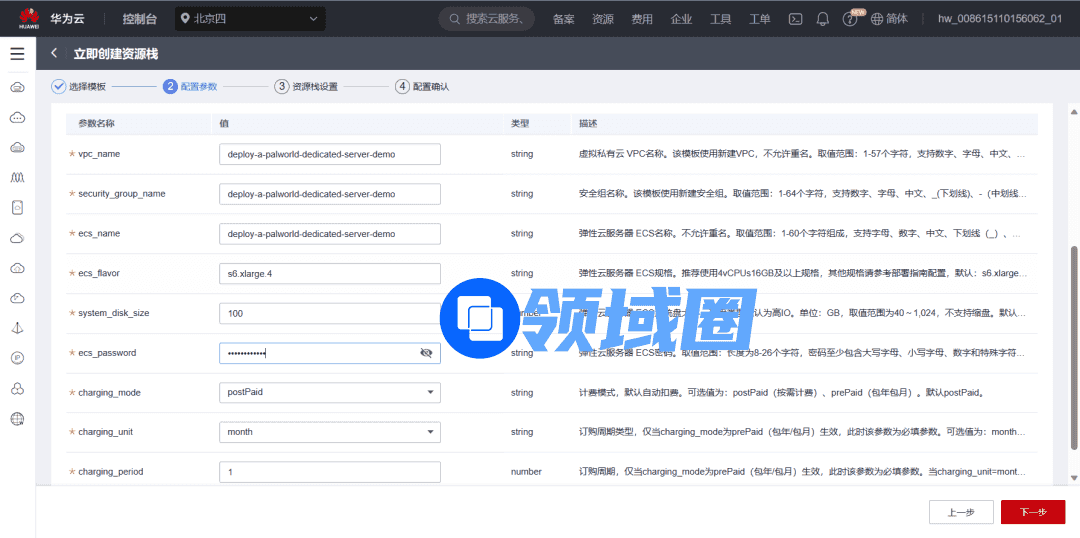Open the notification bell
The image size is (1080, 538).
(823, 19)
